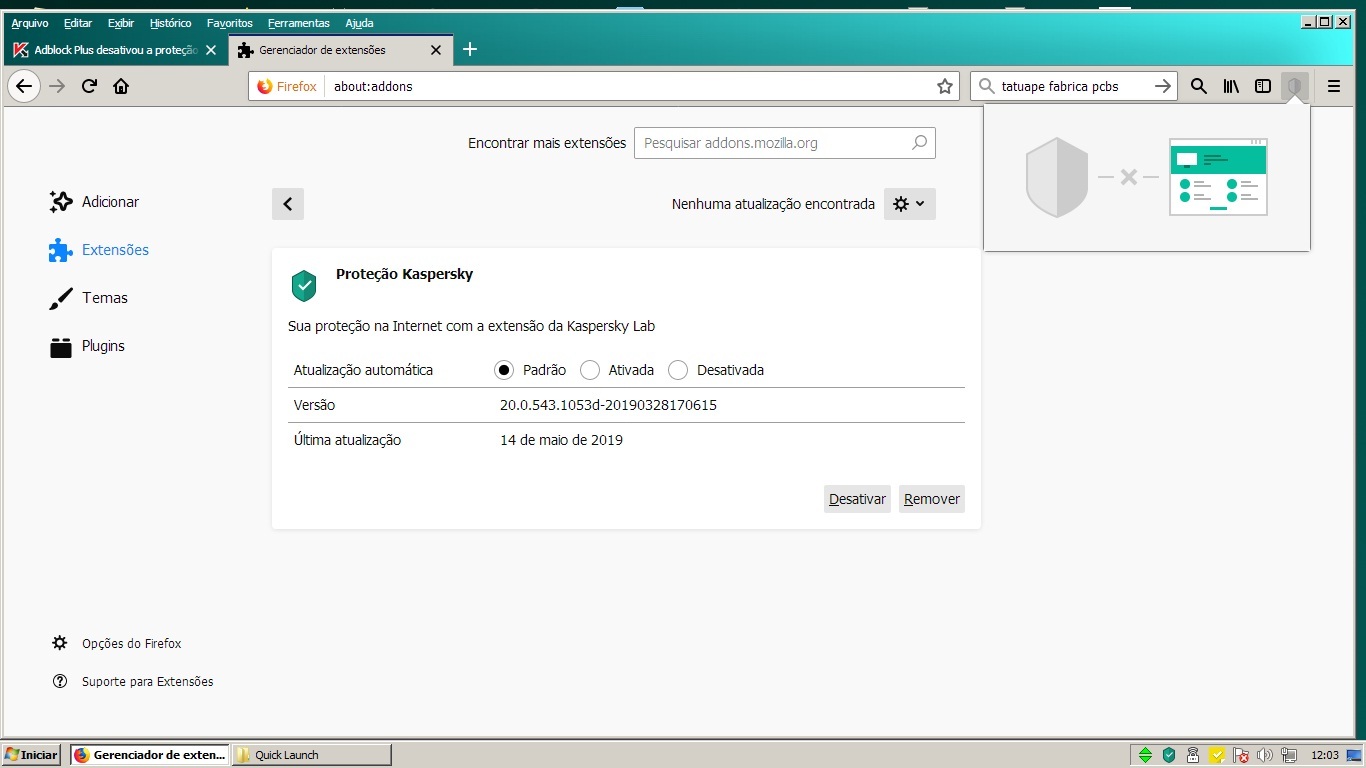Go to the Firefox home page
Image resolution: width=1366 pixels, height=768 pixels.
pos(121,86)
